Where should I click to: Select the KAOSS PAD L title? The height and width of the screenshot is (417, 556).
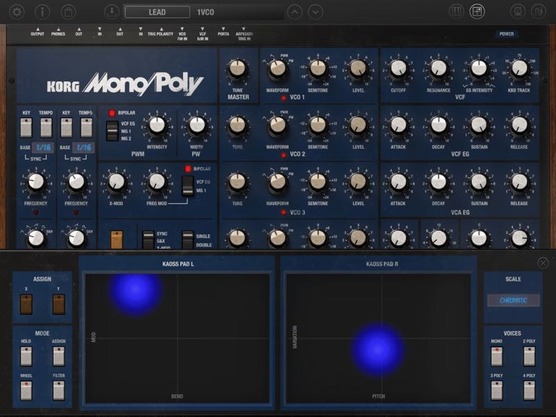[178, 264]
